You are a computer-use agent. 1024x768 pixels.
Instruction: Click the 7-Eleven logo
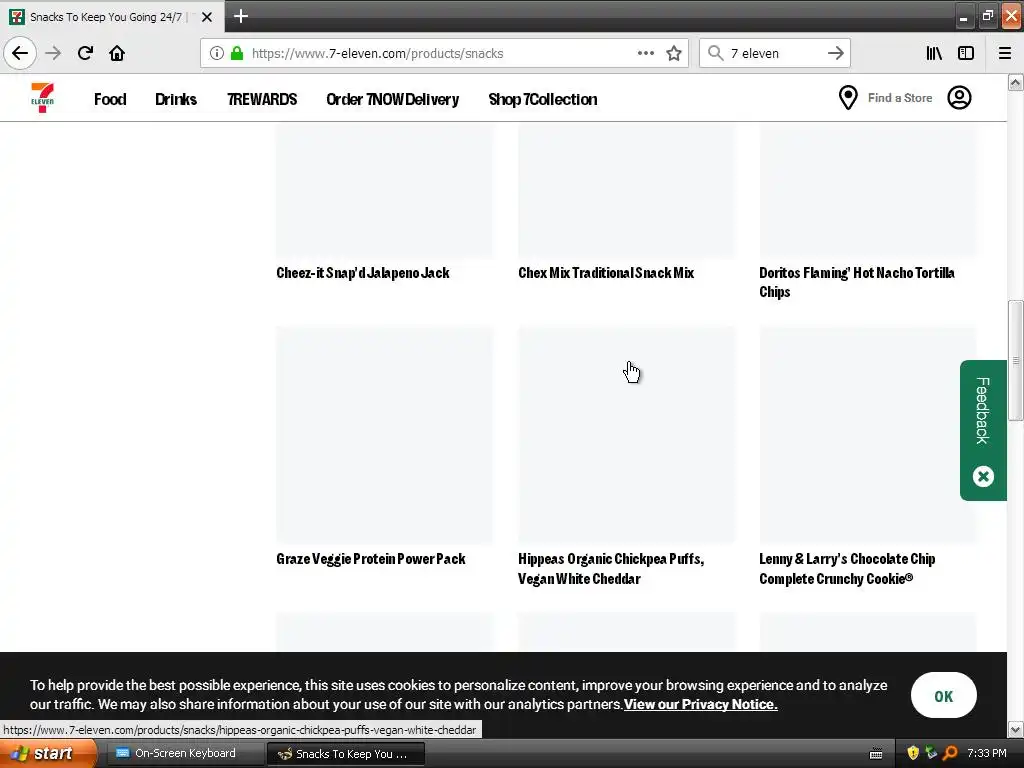click(x=42, y=98)
